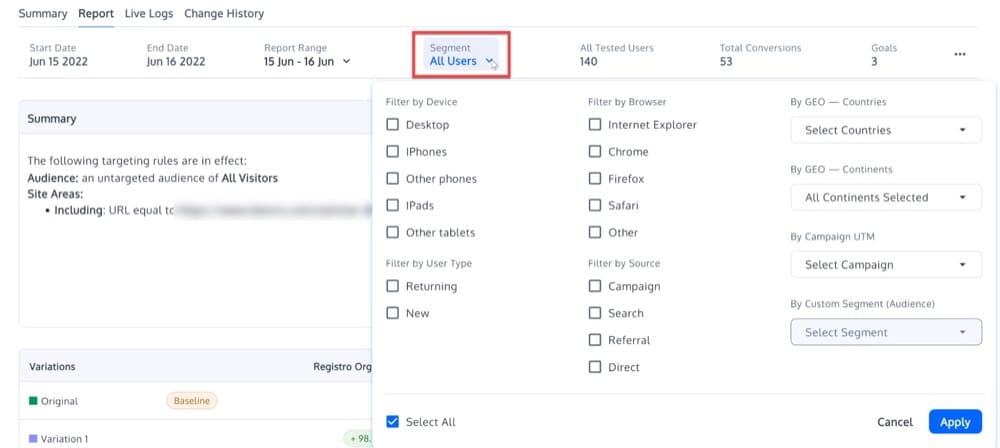
Task: Click the Apply button
Action: pyautogui.click(x=954, y=422)
